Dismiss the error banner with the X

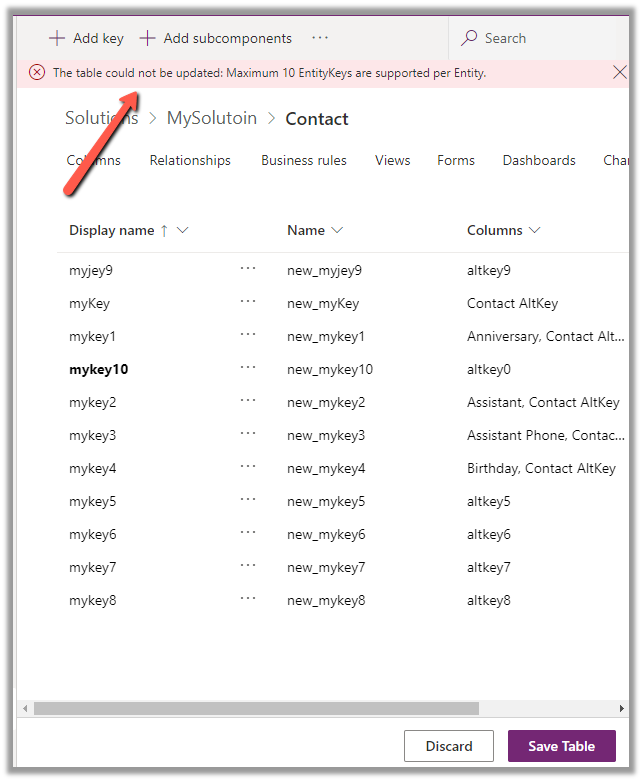click(620, 72)
